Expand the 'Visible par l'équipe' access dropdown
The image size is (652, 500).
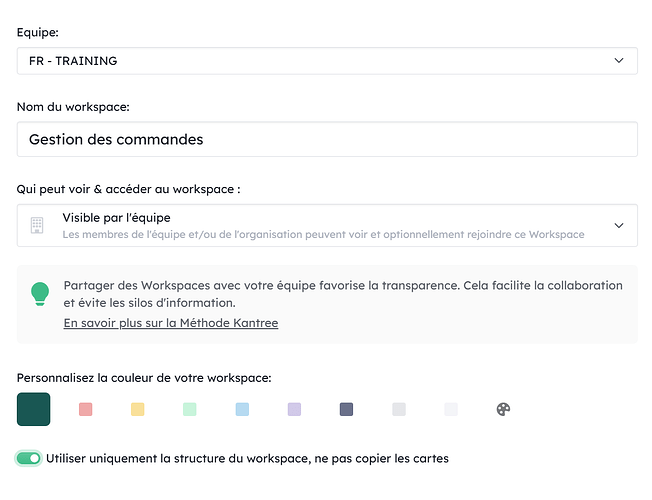coord(326,225)
